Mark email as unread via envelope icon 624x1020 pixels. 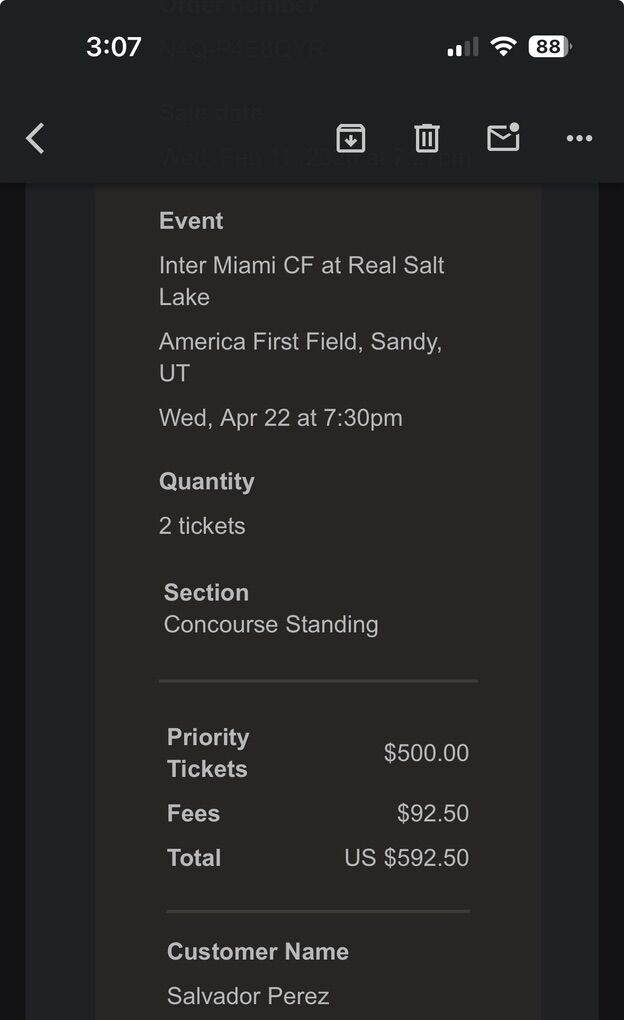pyautogui.click(x=503, y=138)
